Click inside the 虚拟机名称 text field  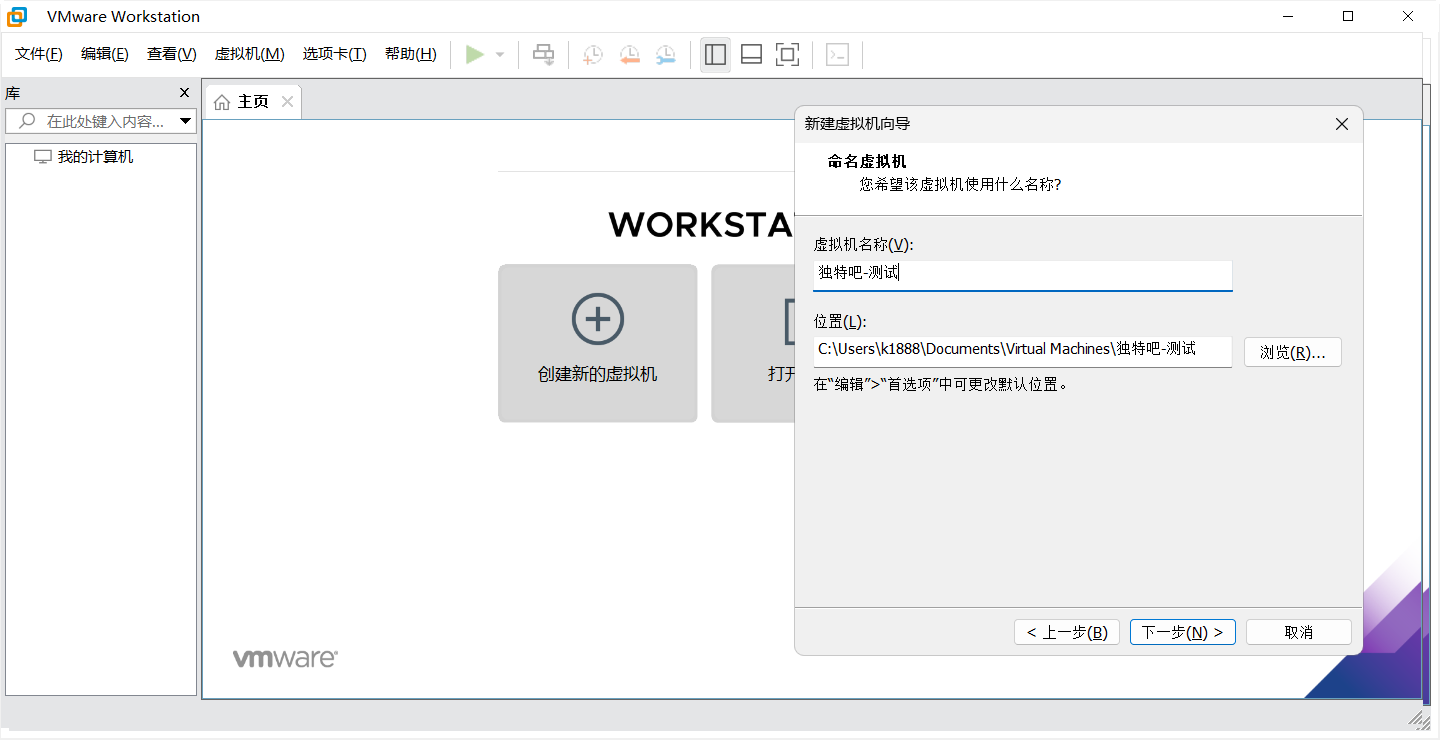point(1023,275)
